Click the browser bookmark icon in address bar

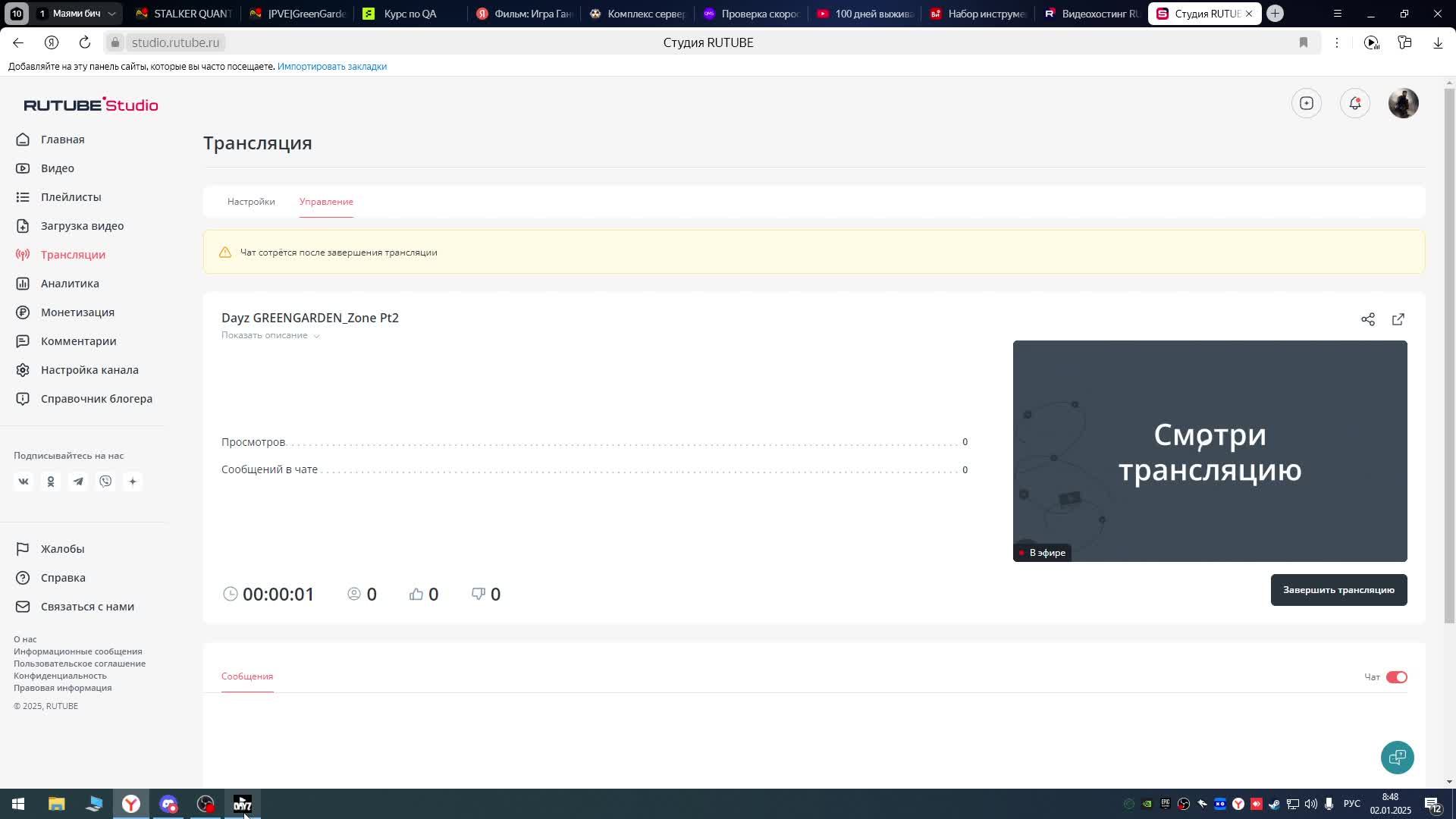[x=1304, y=42]
